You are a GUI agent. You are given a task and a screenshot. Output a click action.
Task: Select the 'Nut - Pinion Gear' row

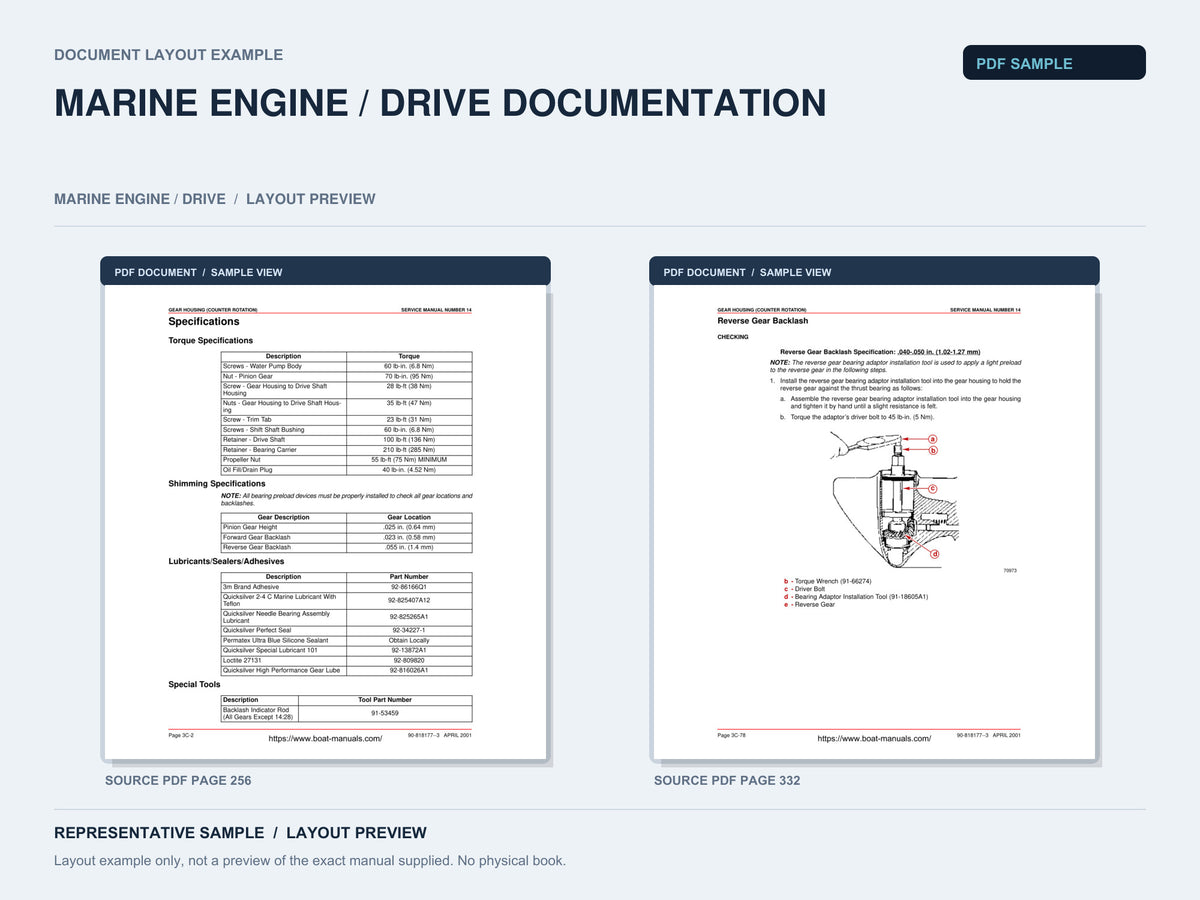click(346, 376)
